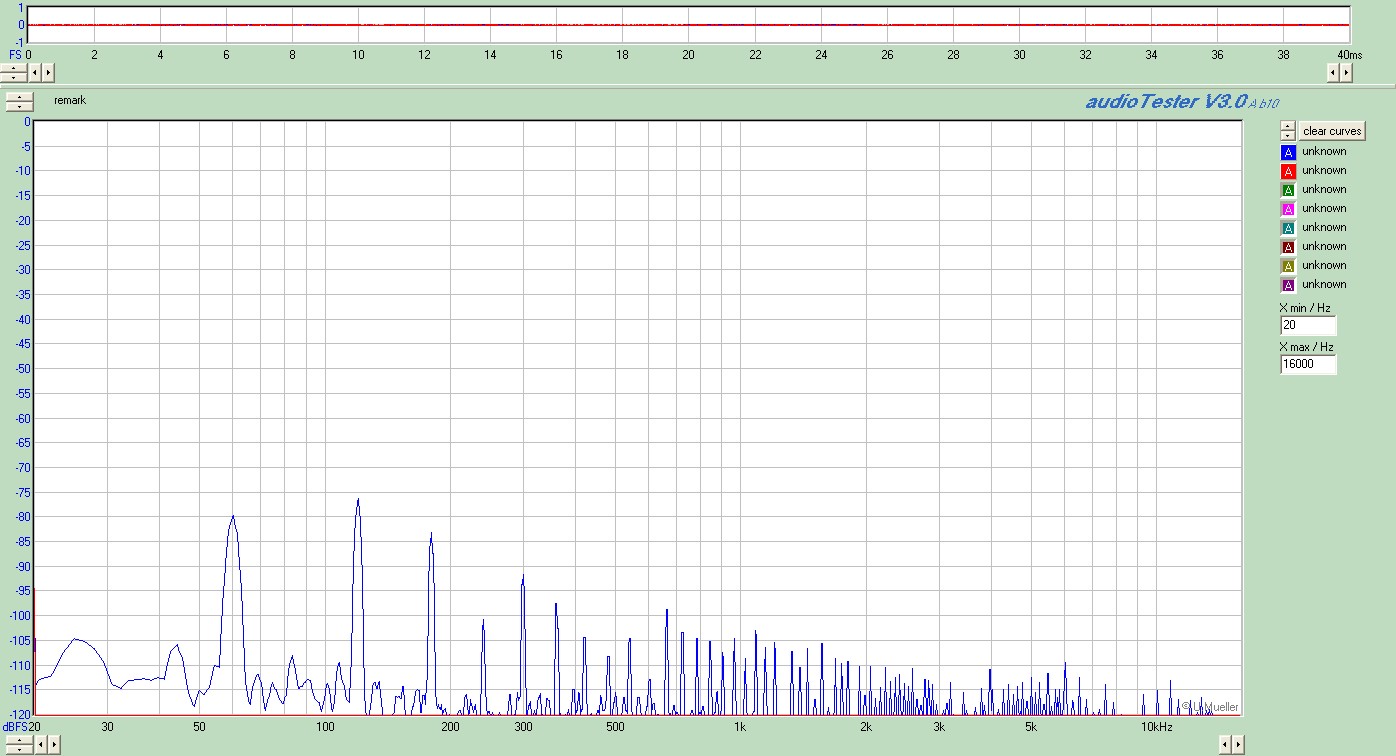Image resolution: width=1396 pixels, height=756 pixels.
Task: Click down arrow beside clear curves
Action: point(1287,136)
